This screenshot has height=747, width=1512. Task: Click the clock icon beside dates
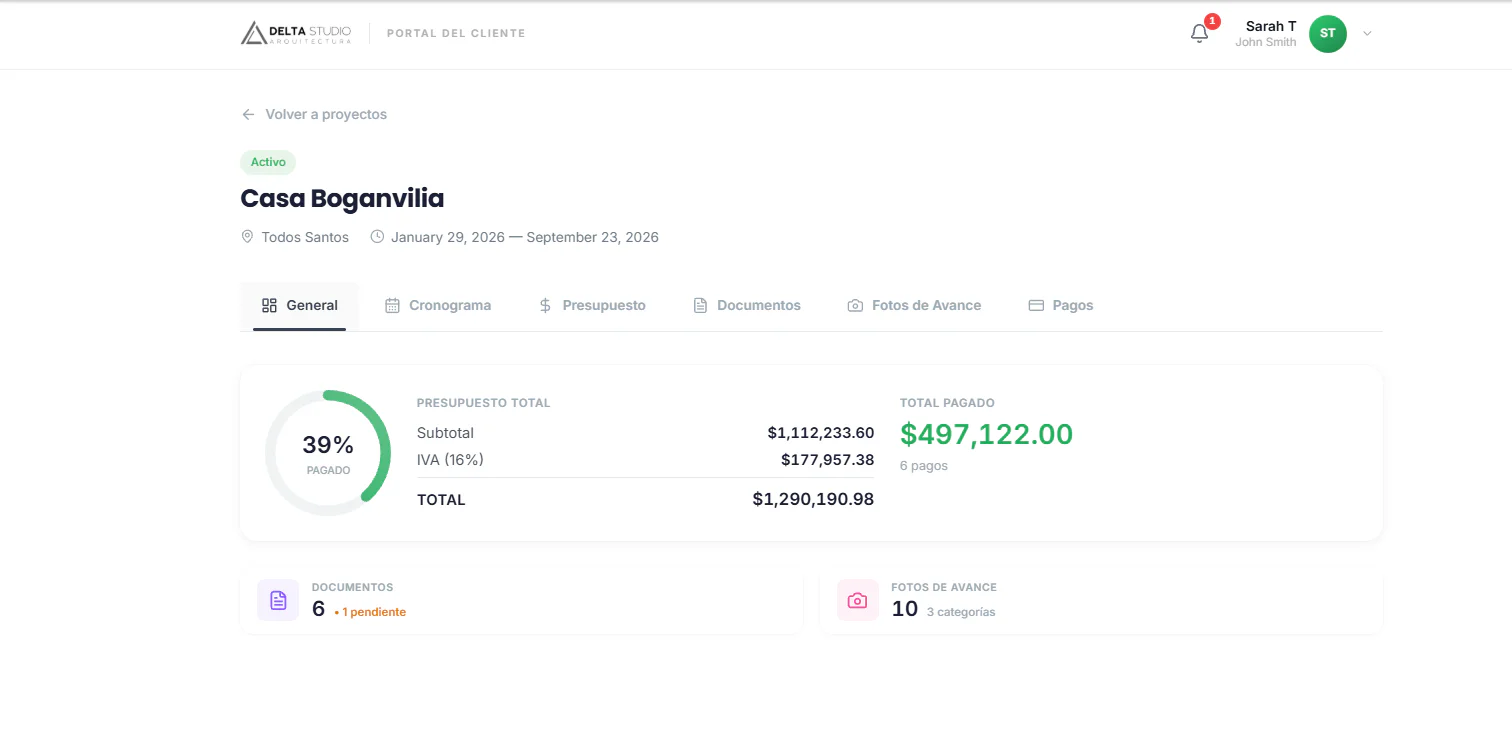point(377,237)
